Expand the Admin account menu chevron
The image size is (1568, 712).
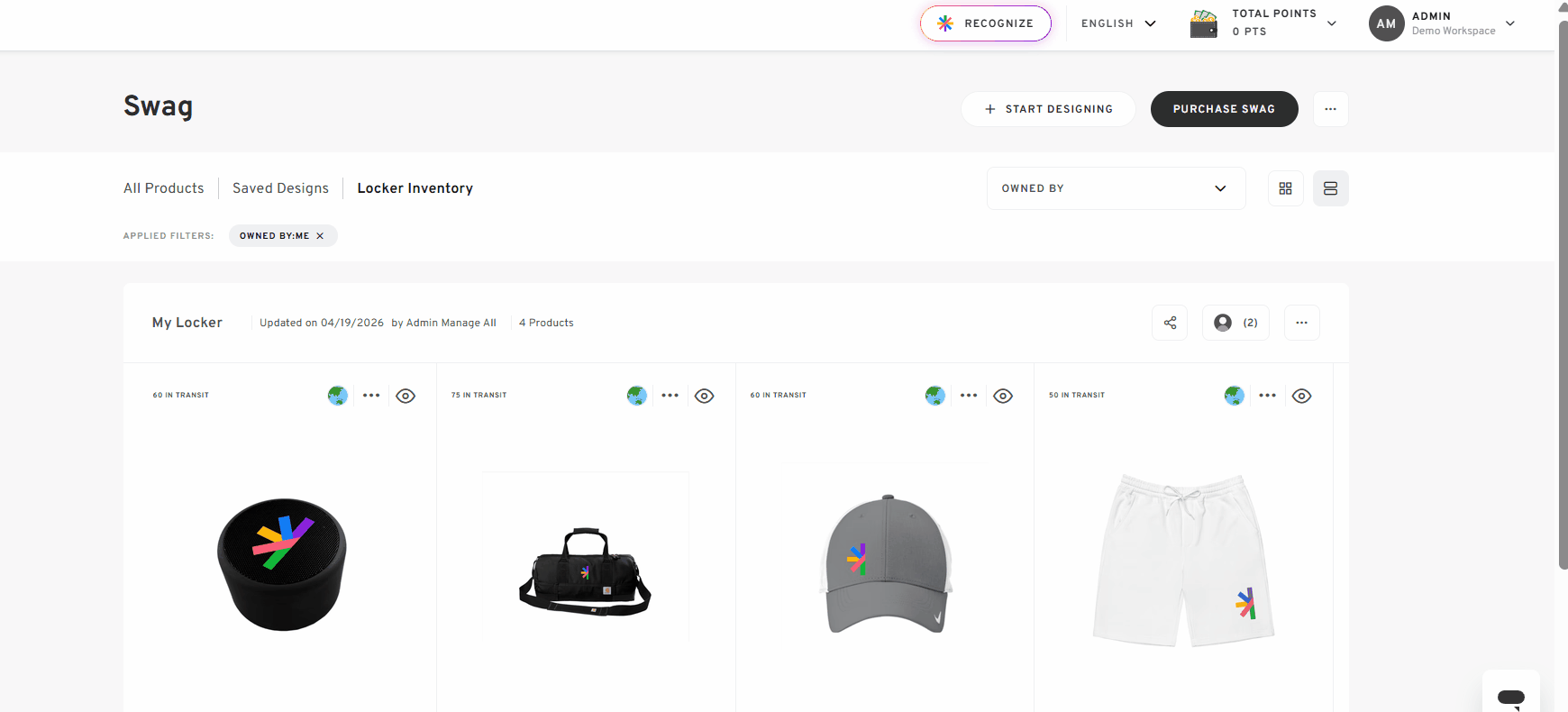tap(1510, 23)
